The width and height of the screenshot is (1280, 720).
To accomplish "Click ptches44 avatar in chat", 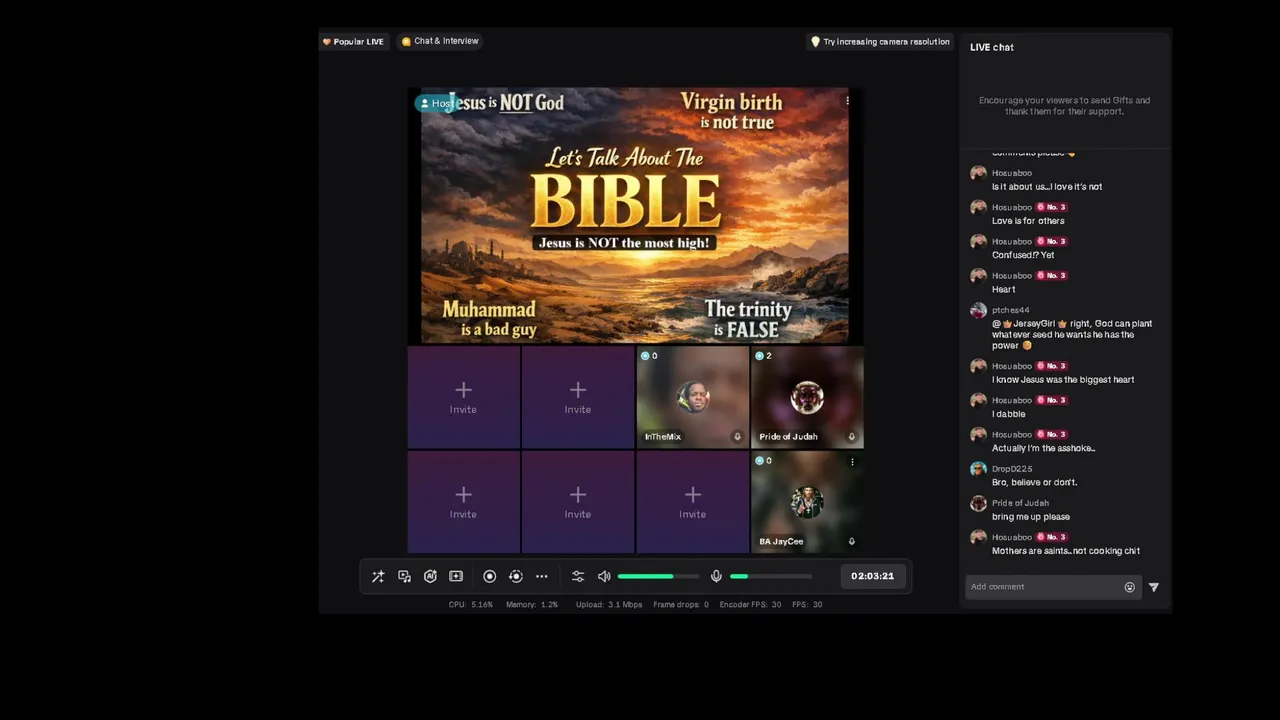I will pyautogui.click(x=978, y=310).
